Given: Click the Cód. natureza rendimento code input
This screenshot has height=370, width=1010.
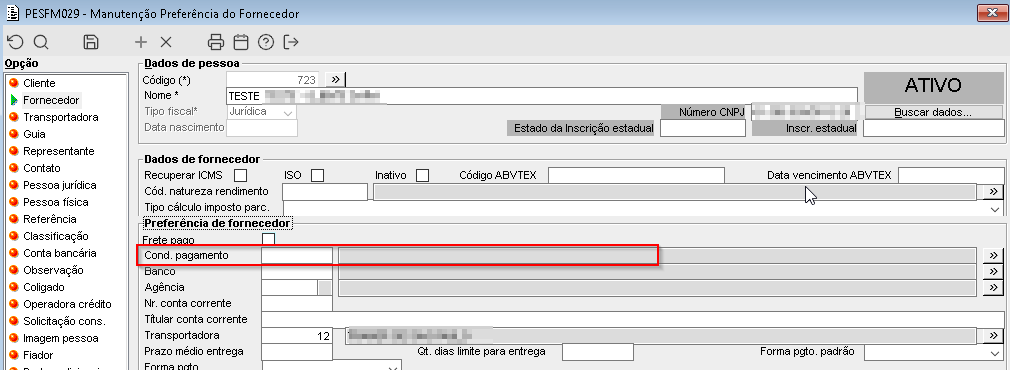Looking at the screenshot, I should point(325,191).
